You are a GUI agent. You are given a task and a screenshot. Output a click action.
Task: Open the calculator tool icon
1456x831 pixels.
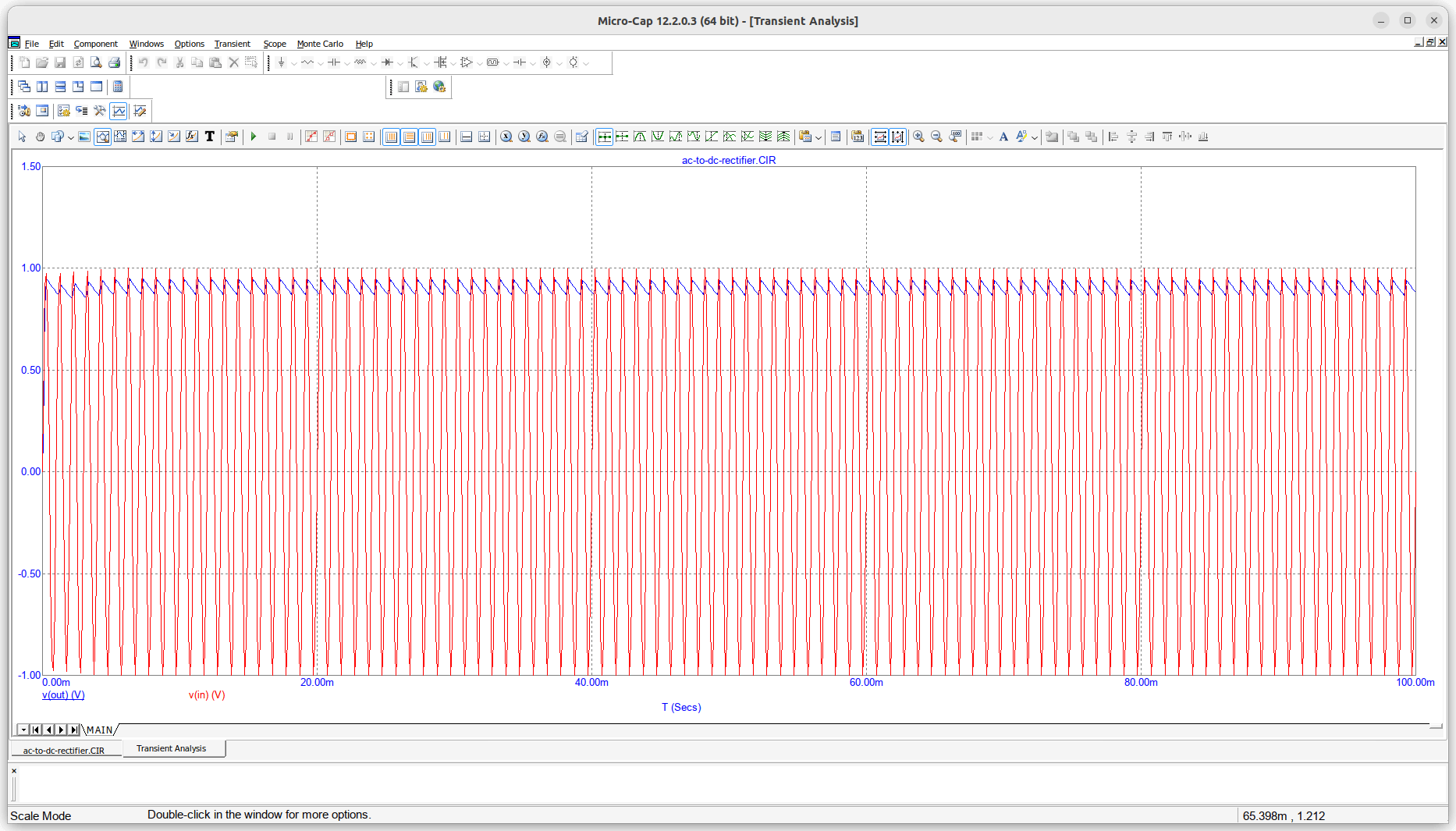(x=118, y=87)
